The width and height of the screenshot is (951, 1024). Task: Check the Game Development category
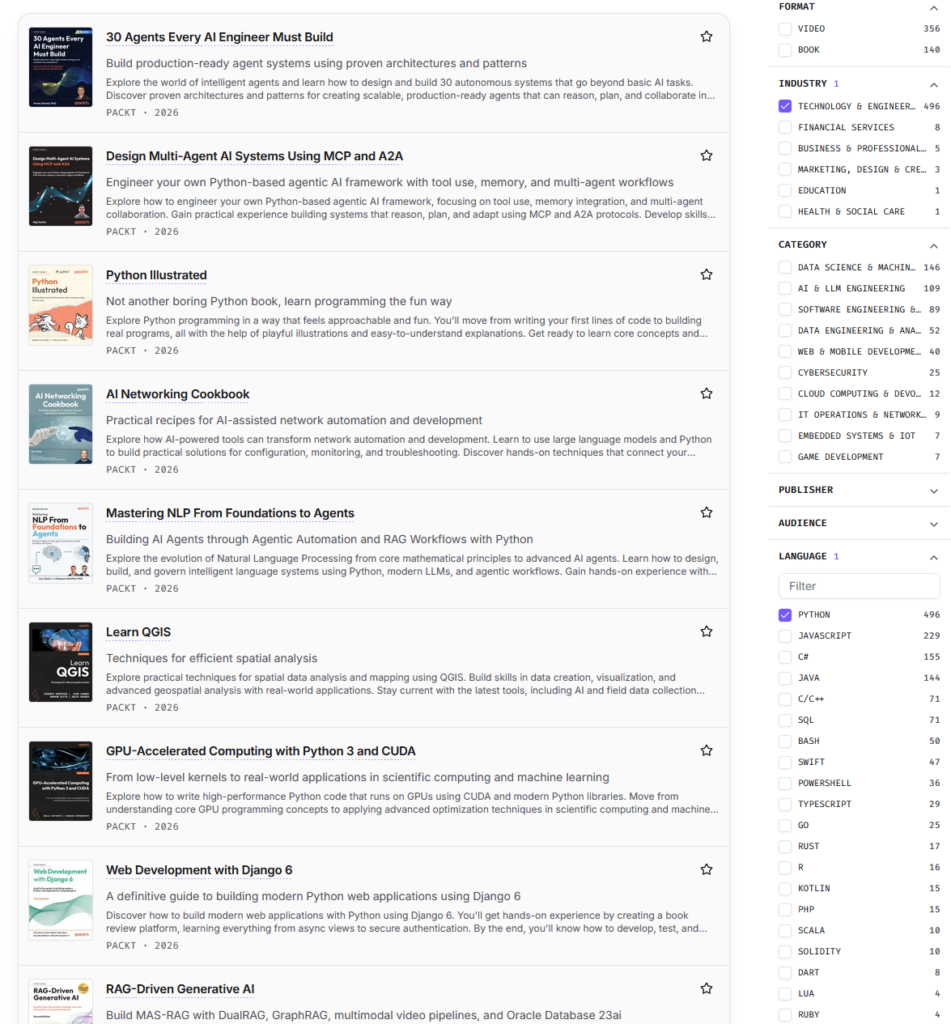[785, 456]
